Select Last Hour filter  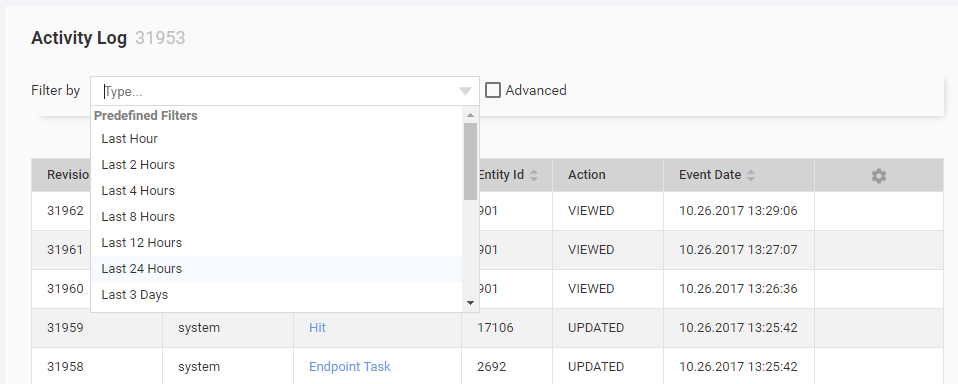[x=276, y=139]
